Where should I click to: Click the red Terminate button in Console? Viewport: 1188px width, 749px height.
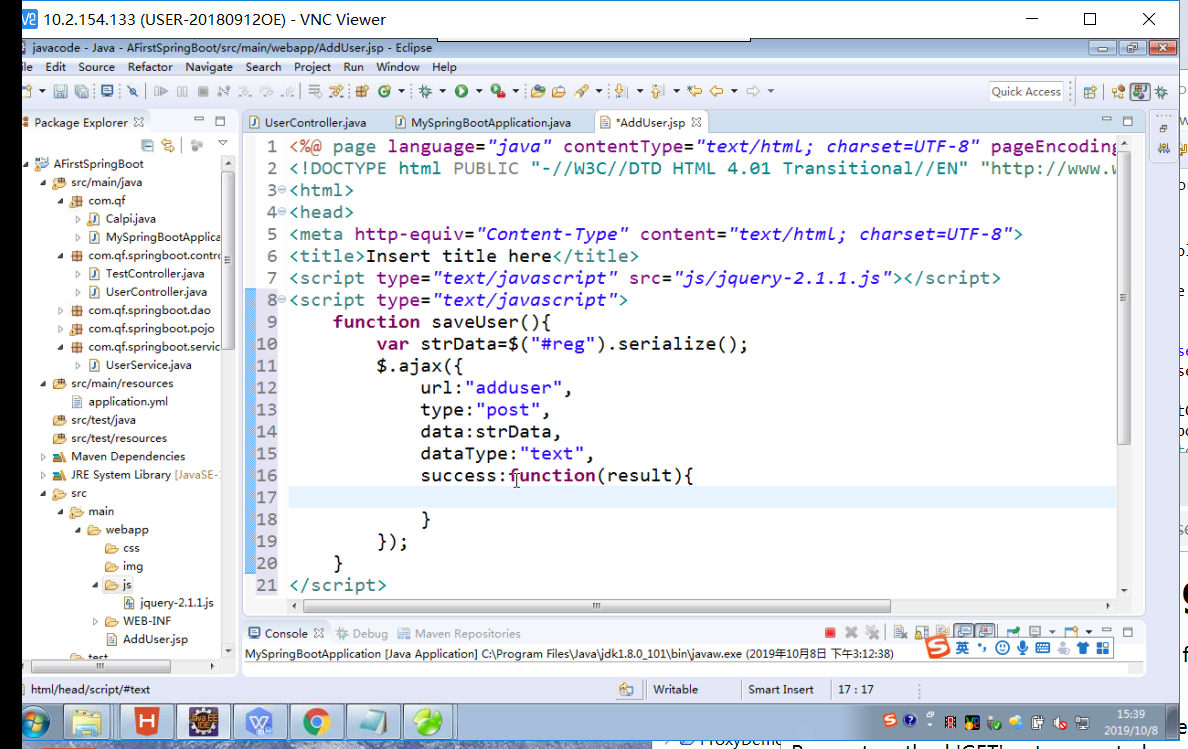click(x=830, y=632)
